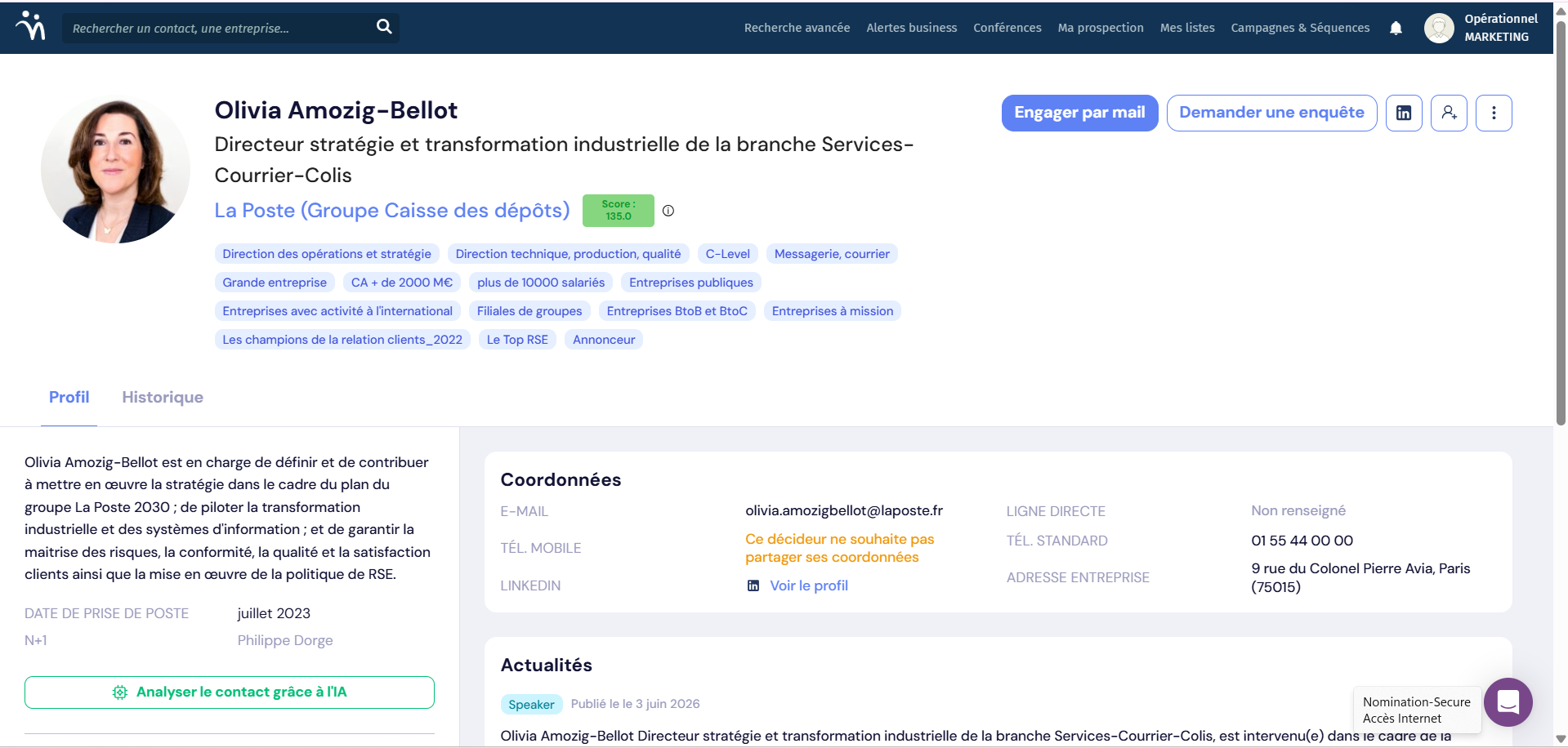
Task: Click the email olivia.amozigbellot@laposte.fr
Action: point(844,510)
